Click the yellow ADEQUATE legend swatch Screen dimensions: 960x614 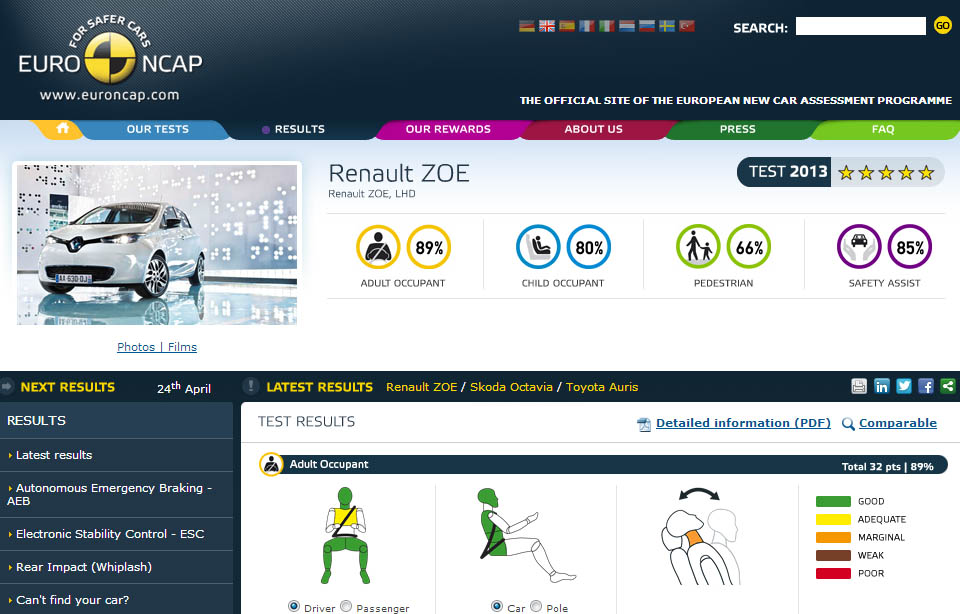point(833,519)
